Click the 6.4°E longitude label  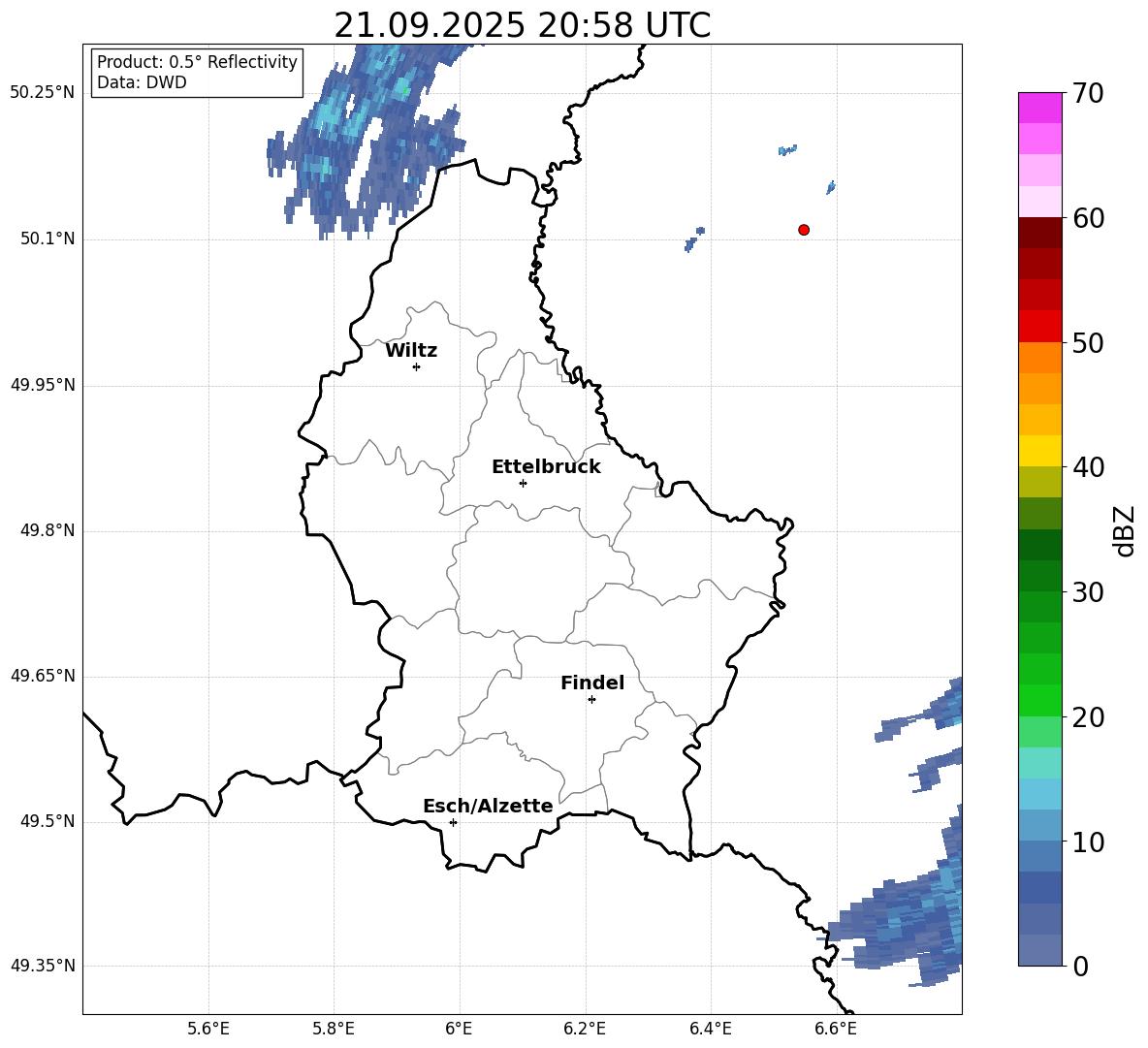[710, 1029]
